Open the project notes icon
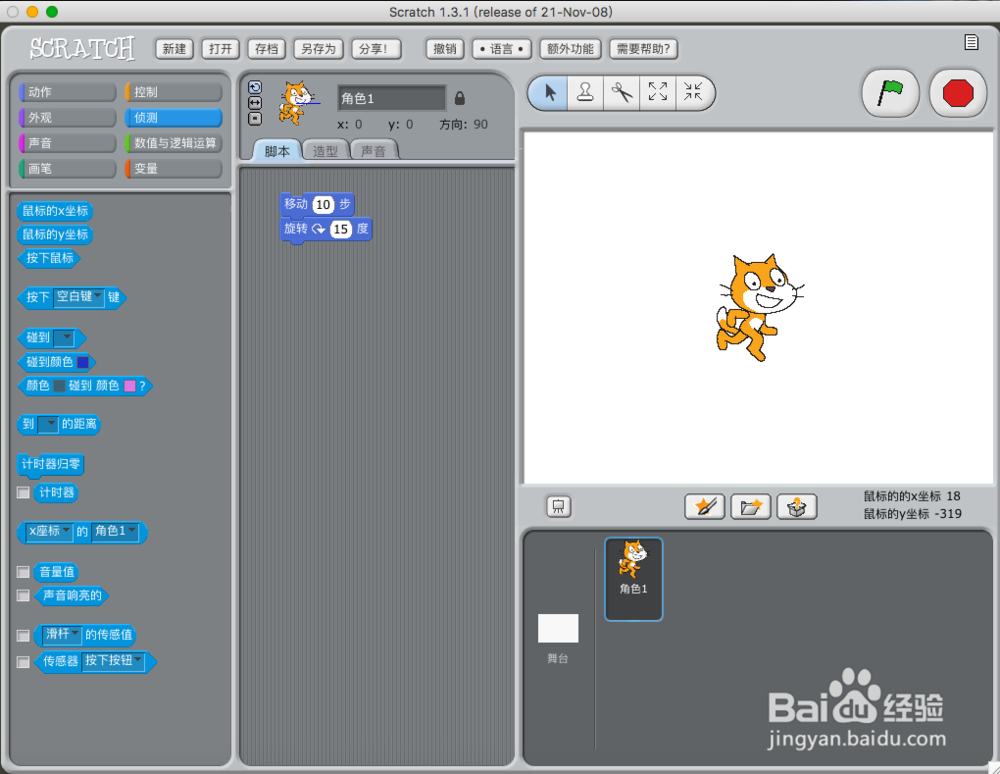The image size is (1000, 774). pos(971,42)
